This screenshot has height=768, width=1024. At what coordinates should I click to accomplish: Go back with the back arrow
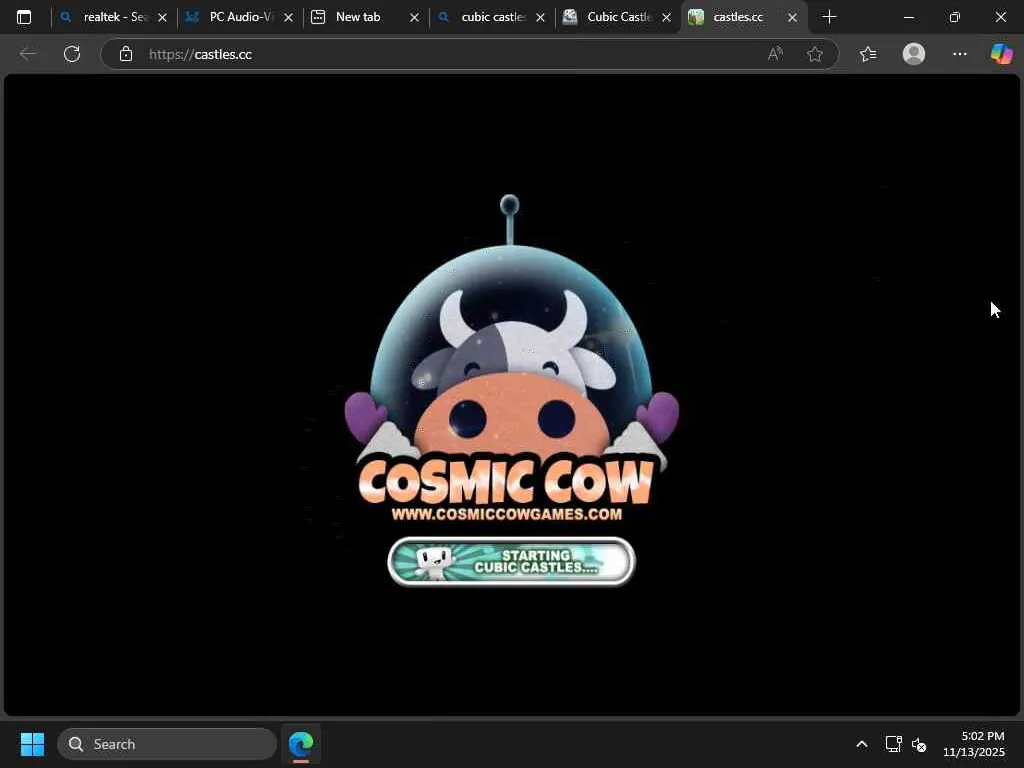pos(27,54)
